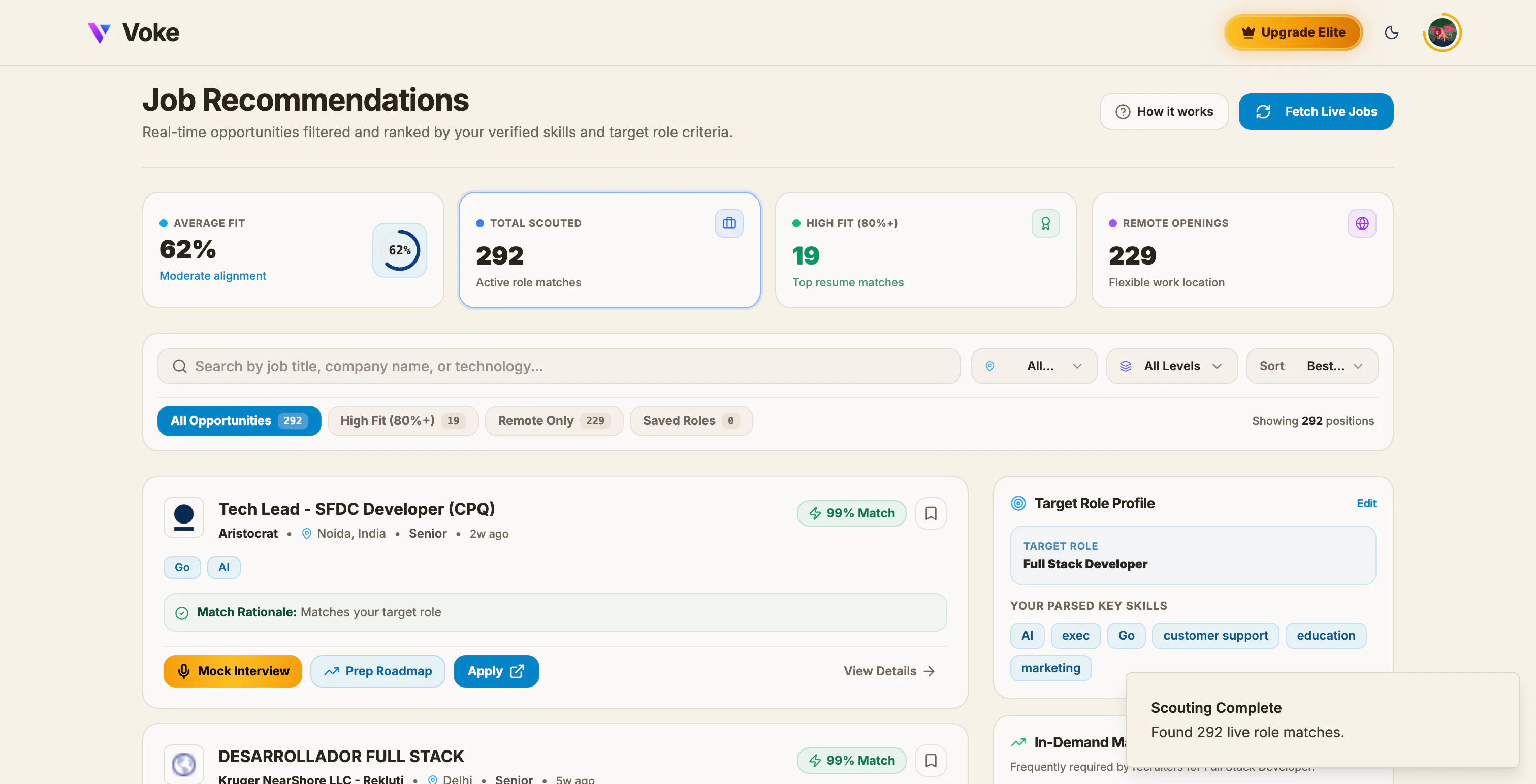Switch to Remote Only tab
Screen dimensions: 1536x784
554,421
